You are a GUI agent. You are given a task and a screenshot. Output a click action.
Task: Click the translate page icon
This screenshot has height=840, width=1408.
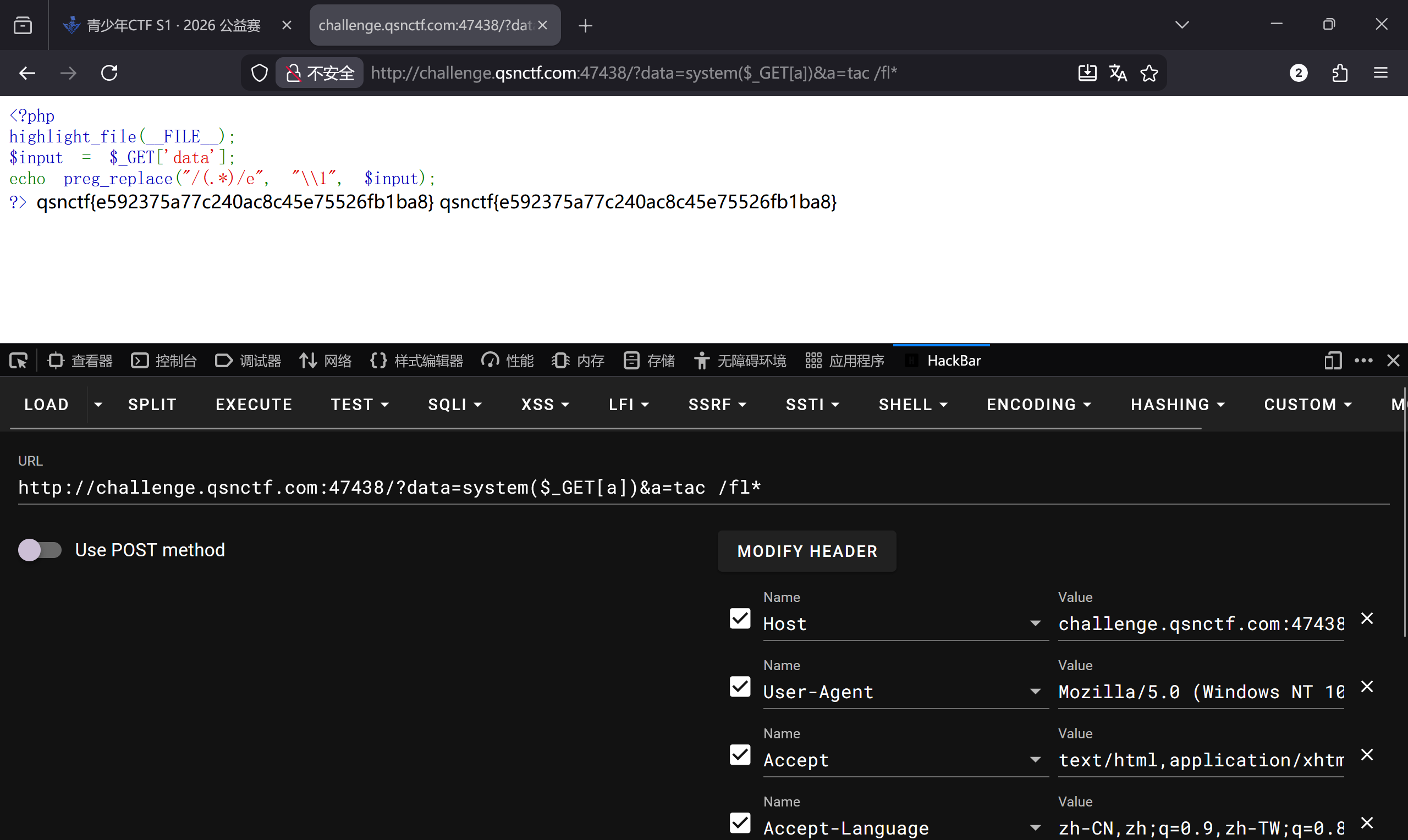coord(1118,73)
